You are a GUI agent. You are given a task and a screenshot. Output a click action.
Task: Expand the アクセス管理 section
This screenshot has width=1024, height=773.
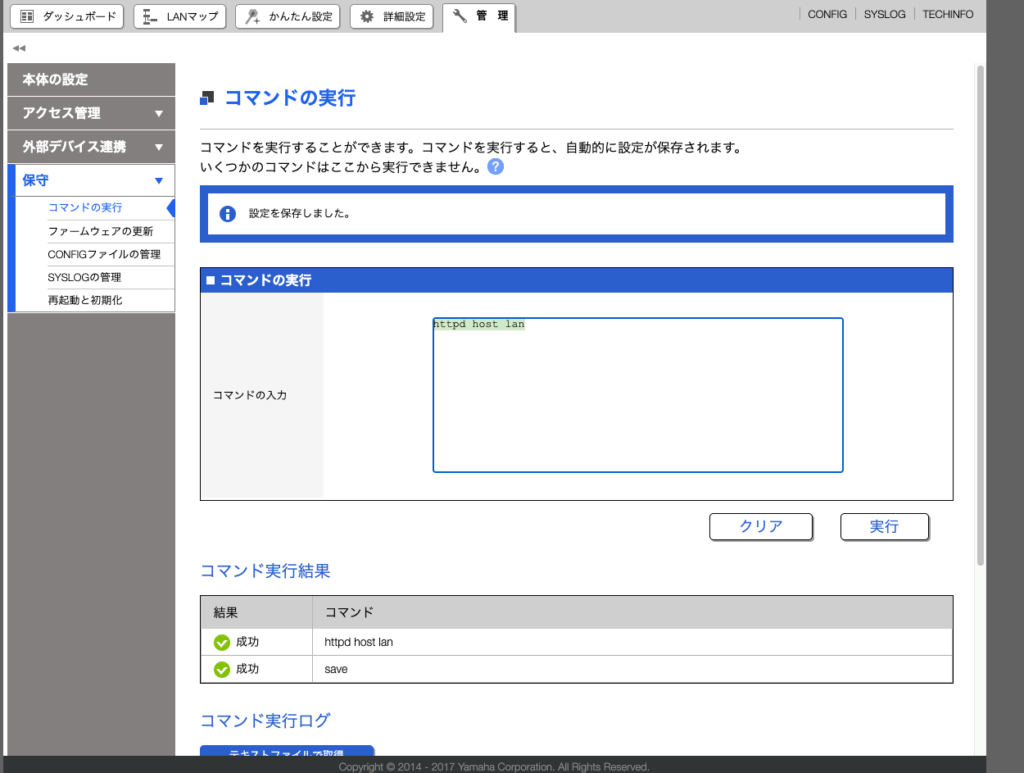[x=90, y=113]
